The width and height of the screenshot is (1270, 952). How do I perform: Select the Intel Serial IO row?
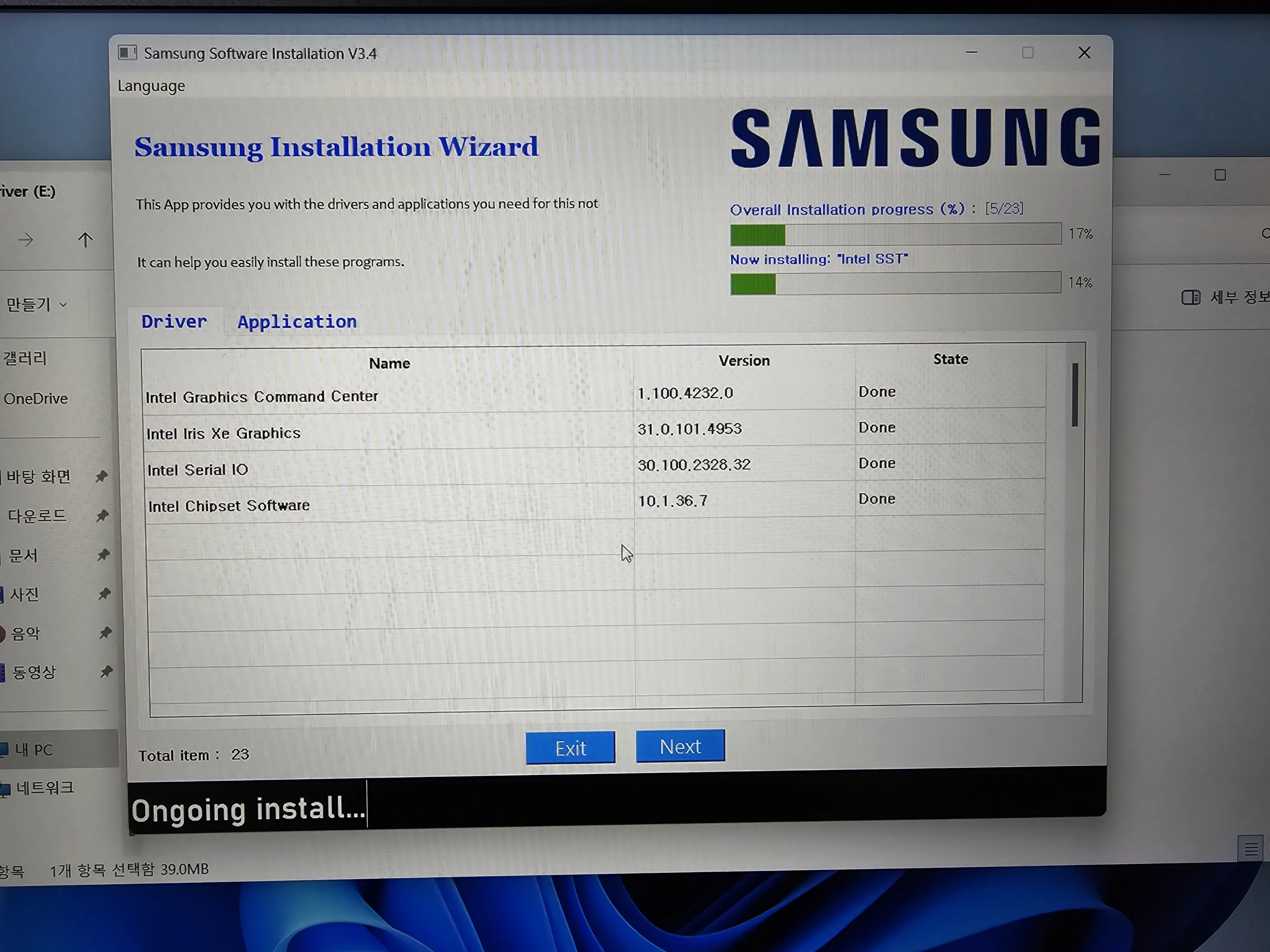[x=595, y=467]
